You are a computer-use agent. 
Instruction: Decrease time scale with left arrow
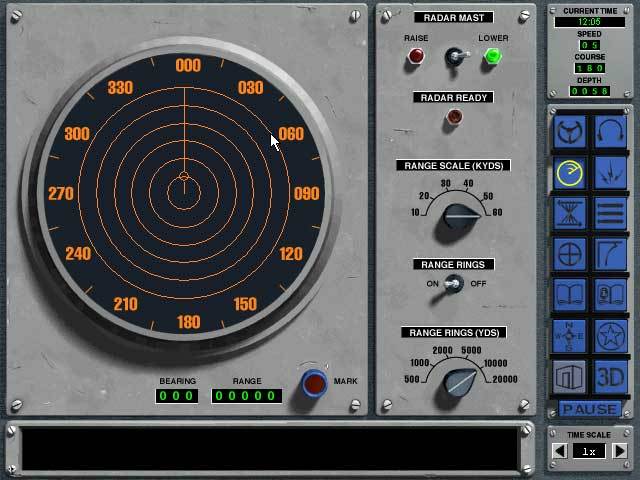[560, 451]
